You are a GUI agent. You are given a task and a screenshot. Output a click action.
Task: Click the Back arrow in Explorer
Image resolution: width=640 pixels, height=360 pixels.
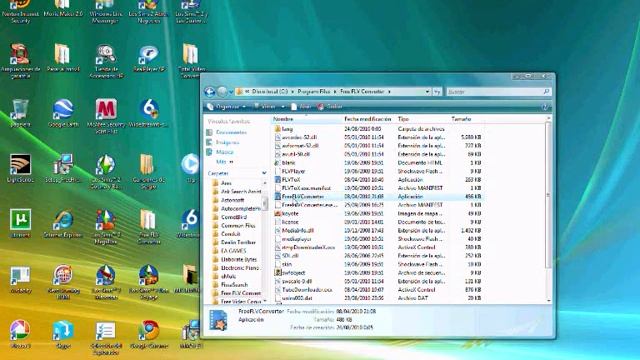tap(209, 92)
